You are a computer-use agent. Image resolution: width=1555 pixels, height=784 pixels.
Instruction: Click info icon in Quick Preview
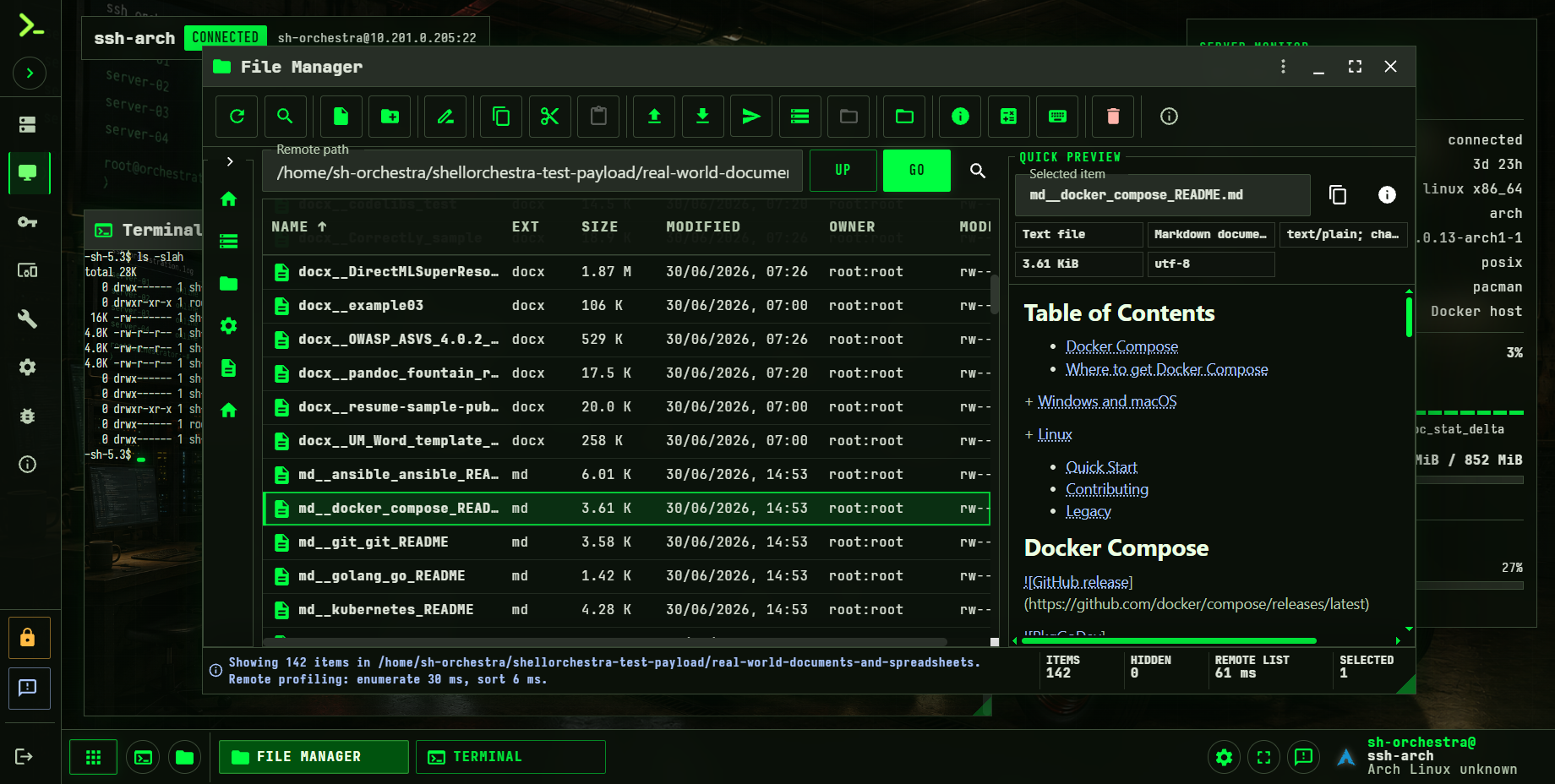pos(1387,195)
